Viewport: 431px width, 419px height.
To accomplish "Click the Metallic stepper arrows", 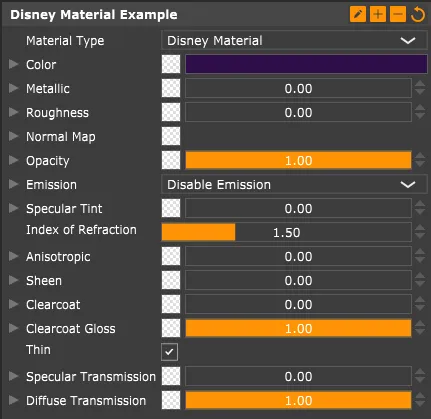I will click(420, 88).
